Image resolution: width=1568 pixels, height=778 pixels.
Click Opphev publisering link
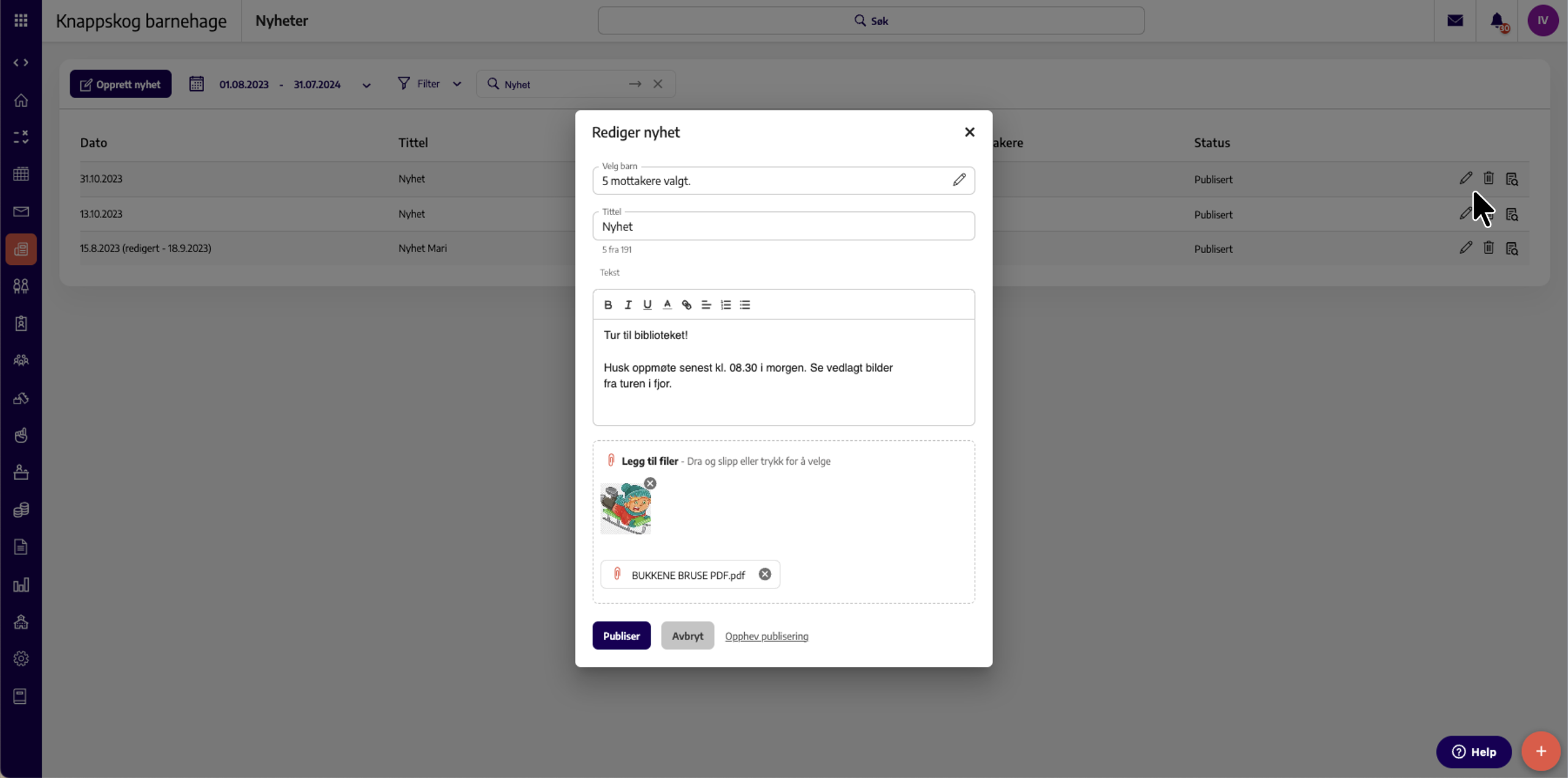click(x=767, y=636)
